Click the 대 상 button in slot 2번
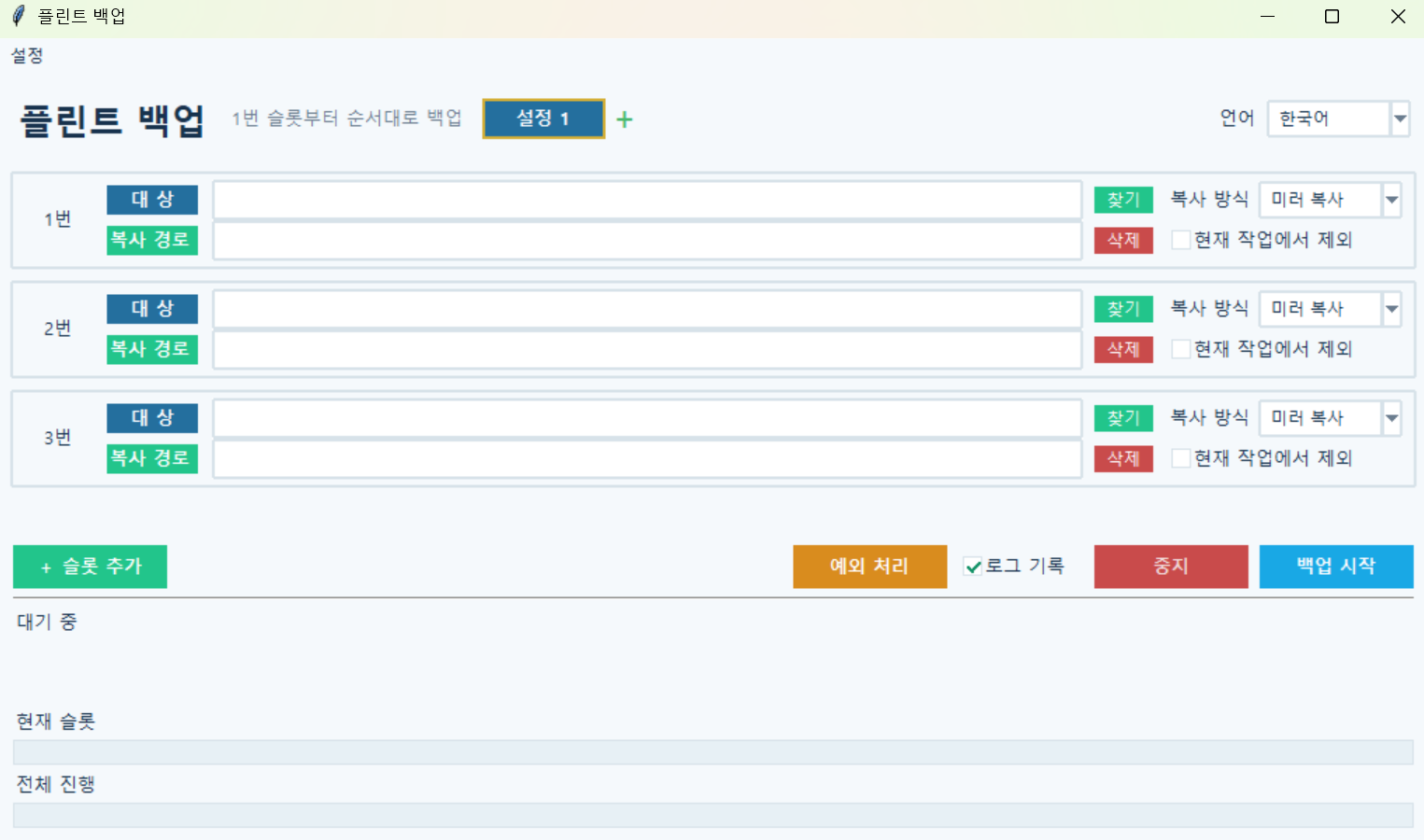 coord(152,309)
